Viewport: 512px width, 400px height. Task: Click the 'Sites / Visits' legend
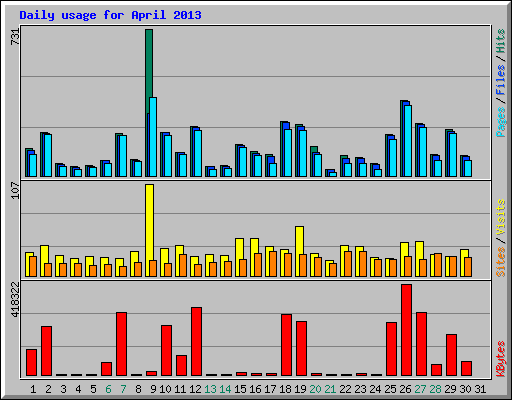(500, 238)
